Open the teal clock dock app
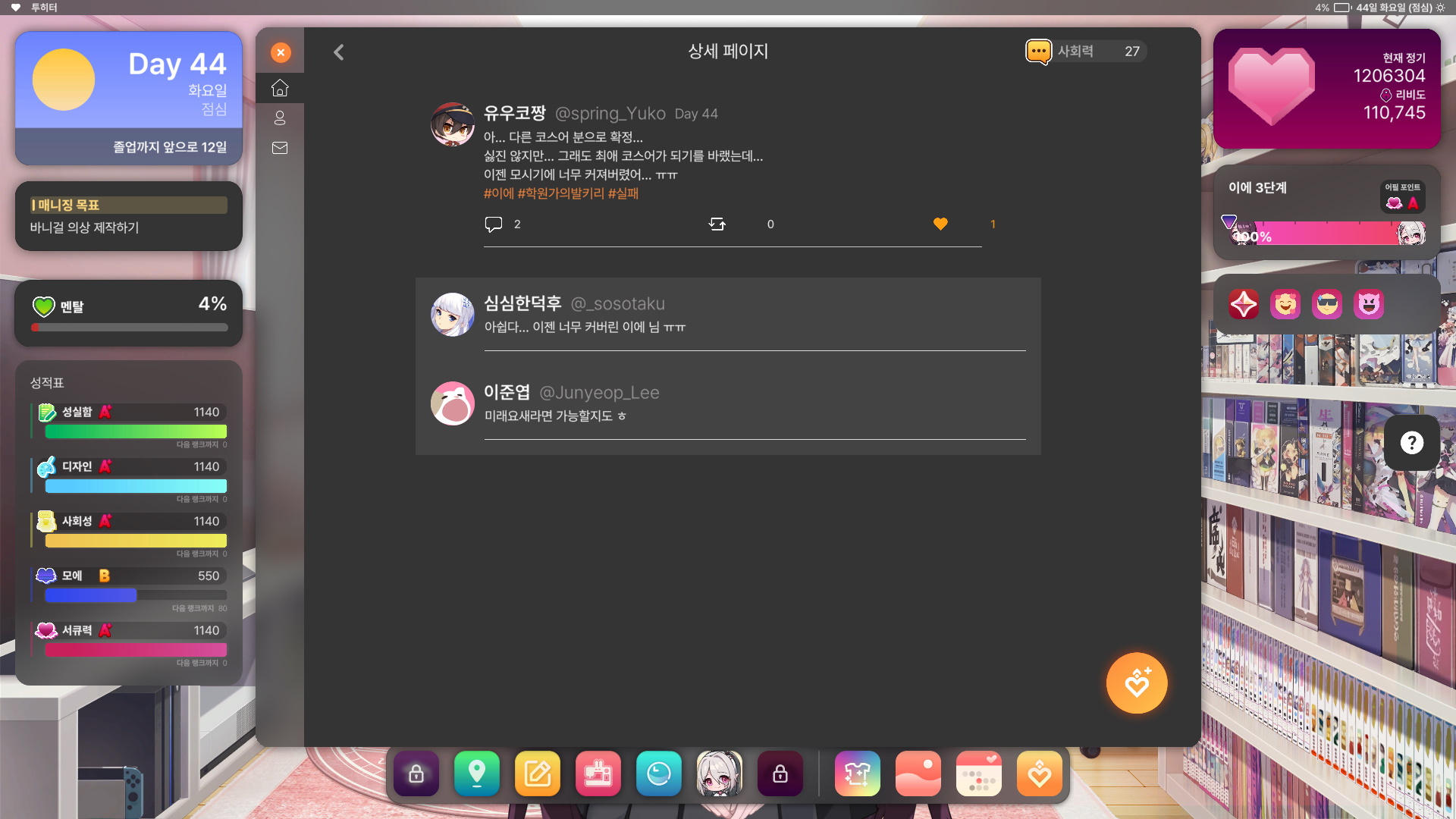This screenshot has width=1456, height=819. pos(659,773)
